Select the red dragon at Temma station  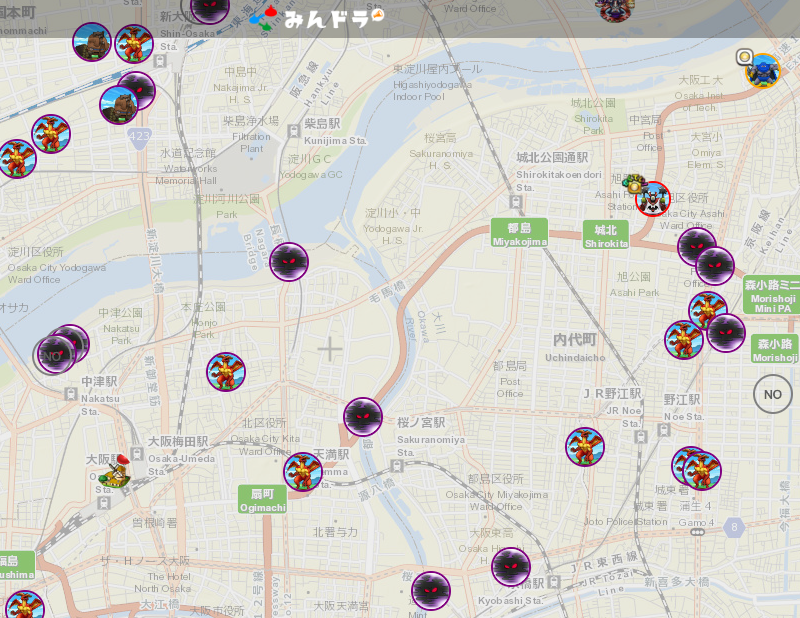coord(303,472)
